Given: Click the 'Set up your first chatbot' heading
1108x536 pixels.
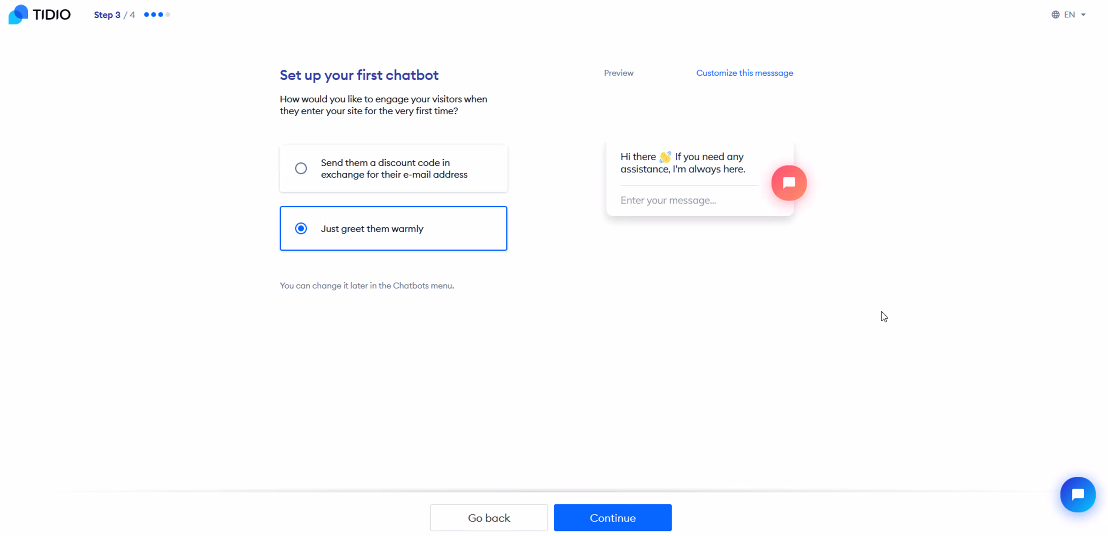Looking at the screenshot, I should [359, 75].
